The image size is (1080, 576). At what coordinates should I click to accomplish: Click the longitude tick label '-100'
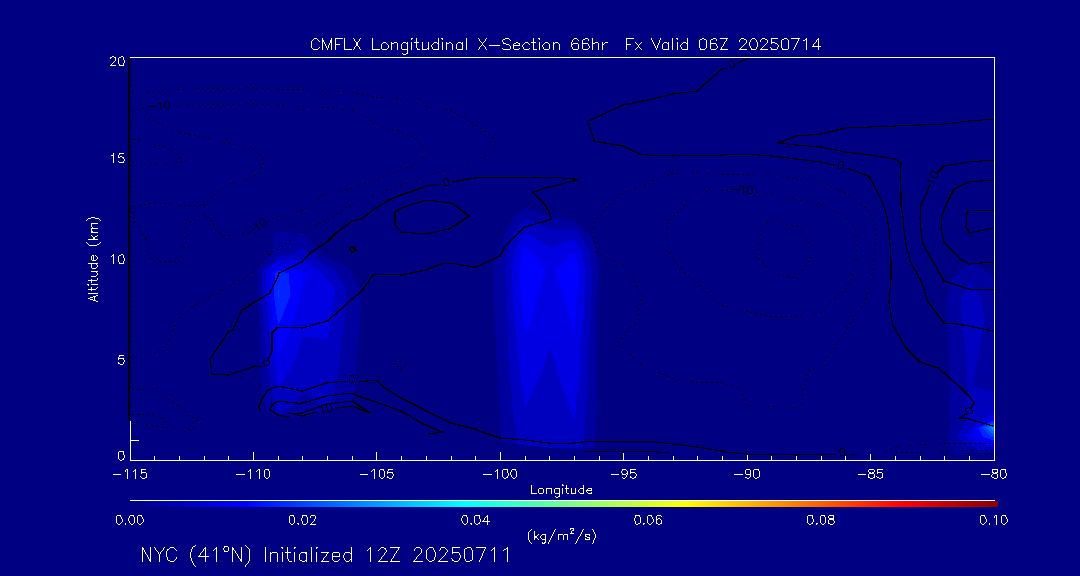(x=500, y=475)
